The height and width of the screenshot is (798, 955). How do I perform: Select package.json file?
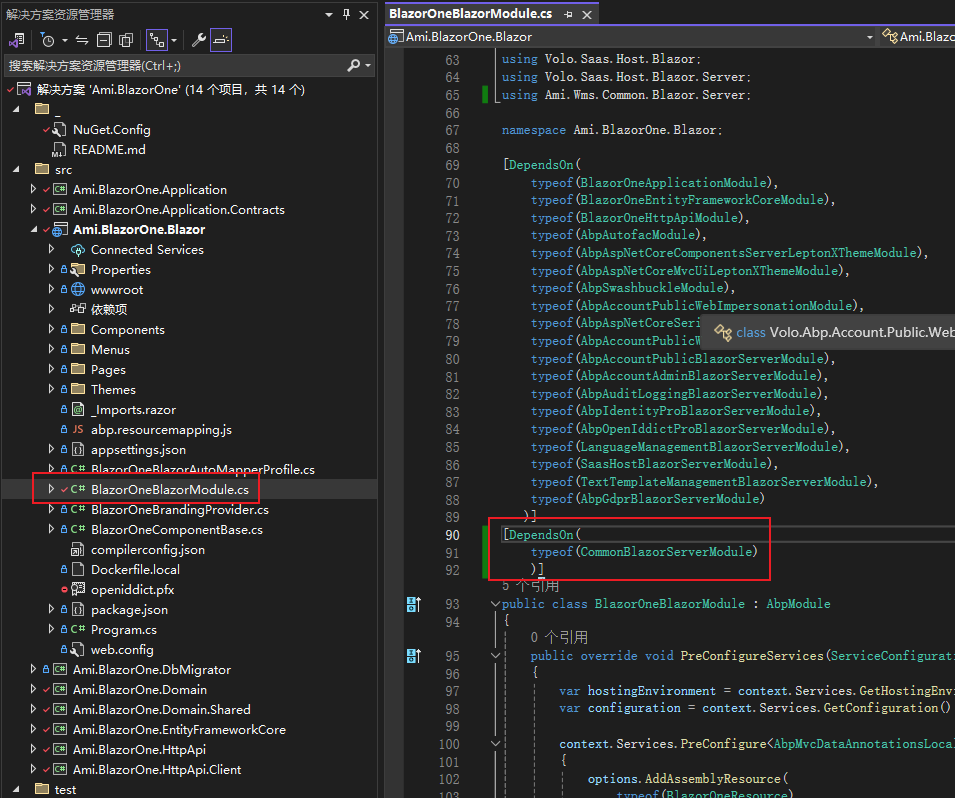pos(129,610)
